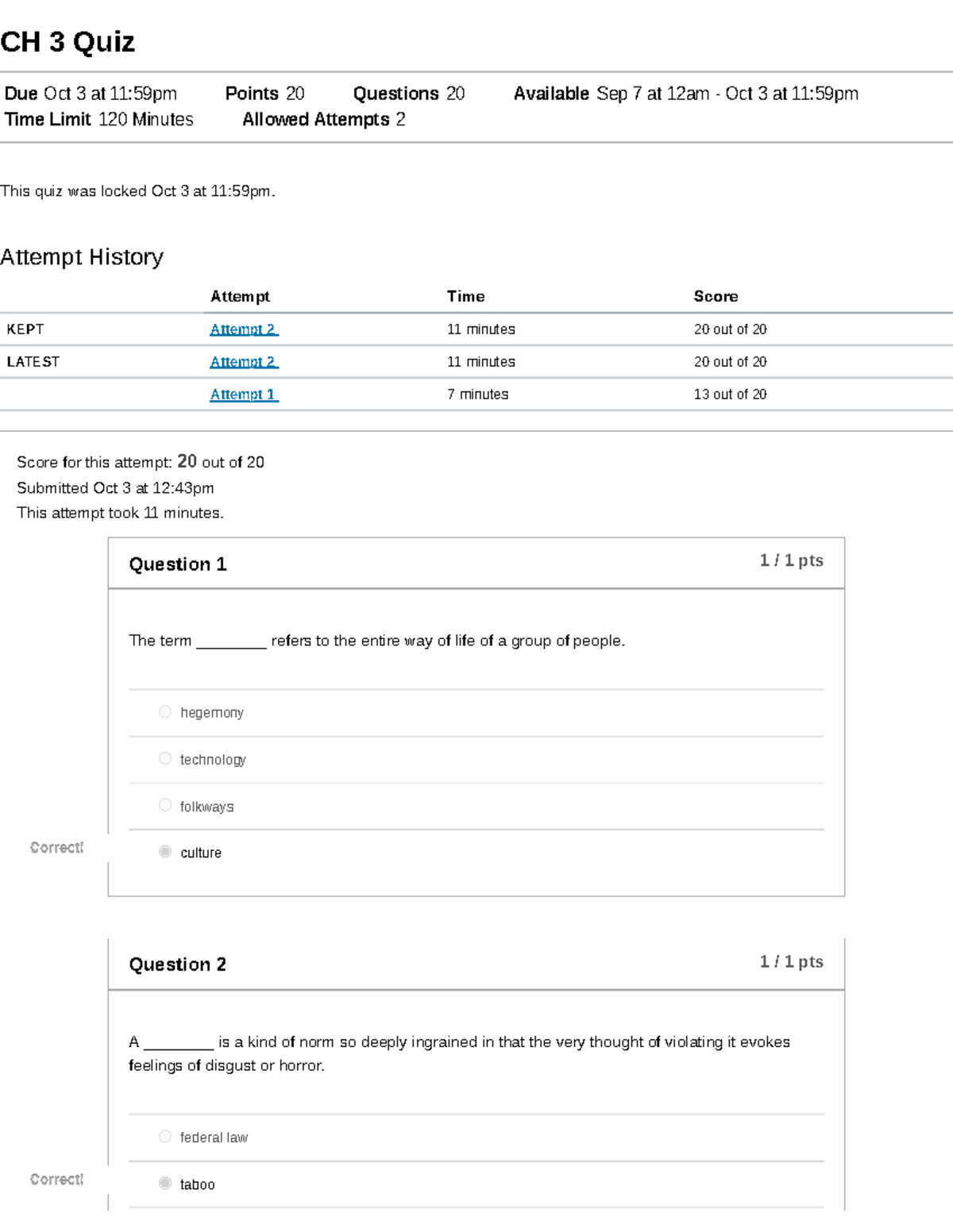Select the 'hegemony' radio option
This screenshot has width=953, height=1232.
(x=165, y=712)
